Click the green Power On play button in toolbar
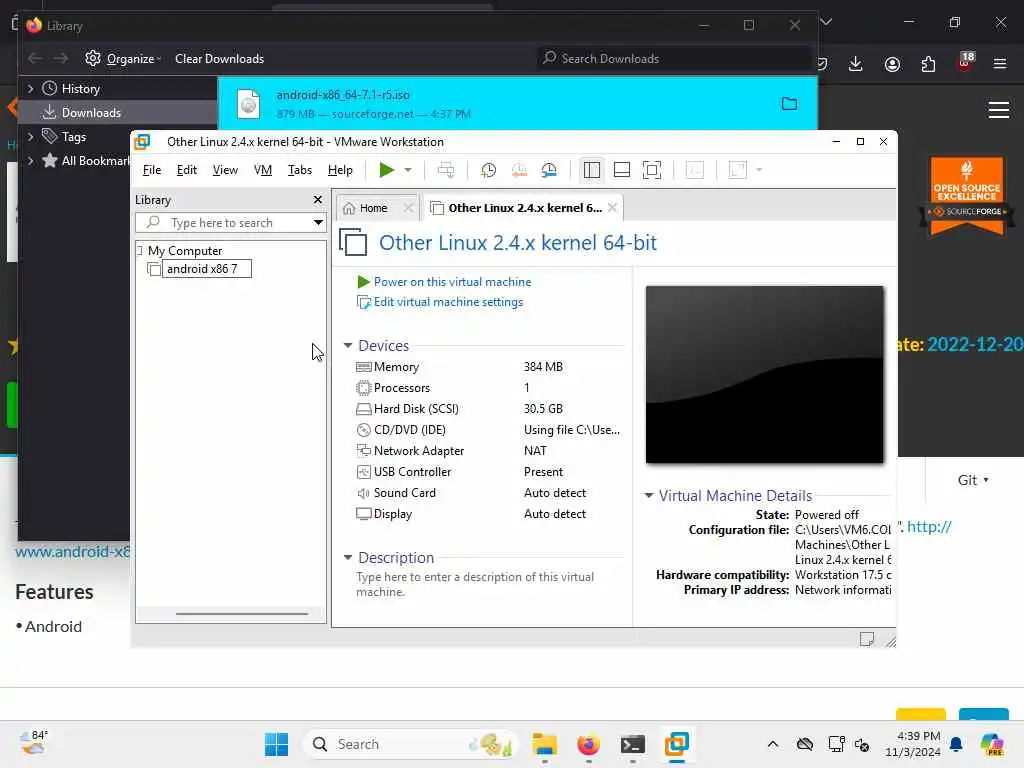The width and height of the screenshot is (1024, 768). pyautogui.click(x=387, y=170)
